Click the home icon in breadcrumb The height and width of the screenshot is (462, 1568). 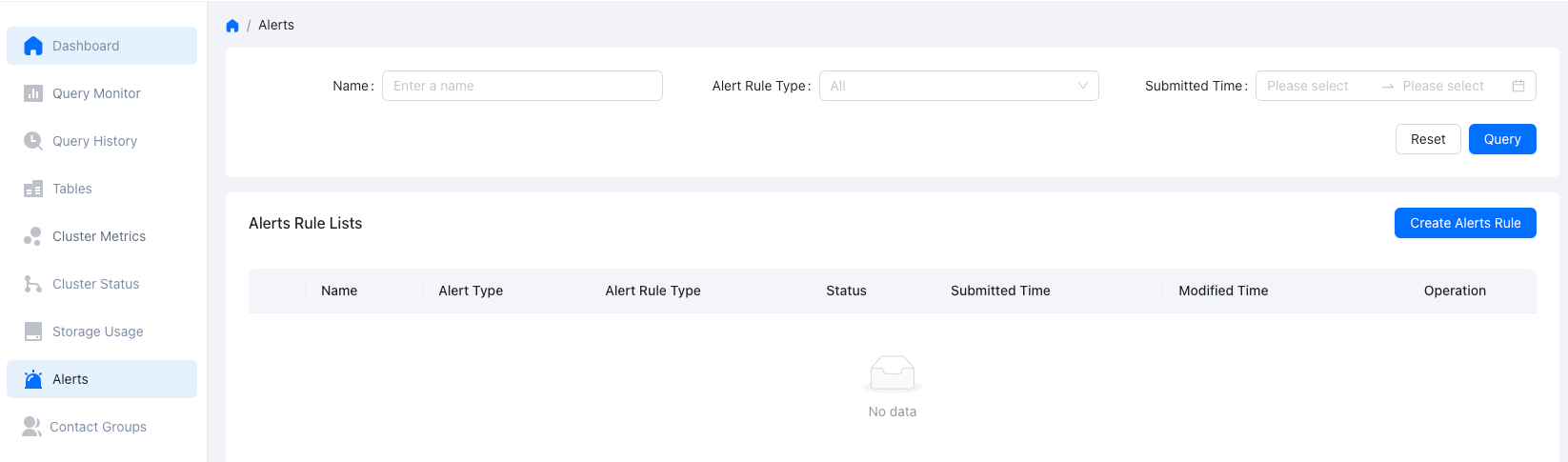(x=232, y=26)
